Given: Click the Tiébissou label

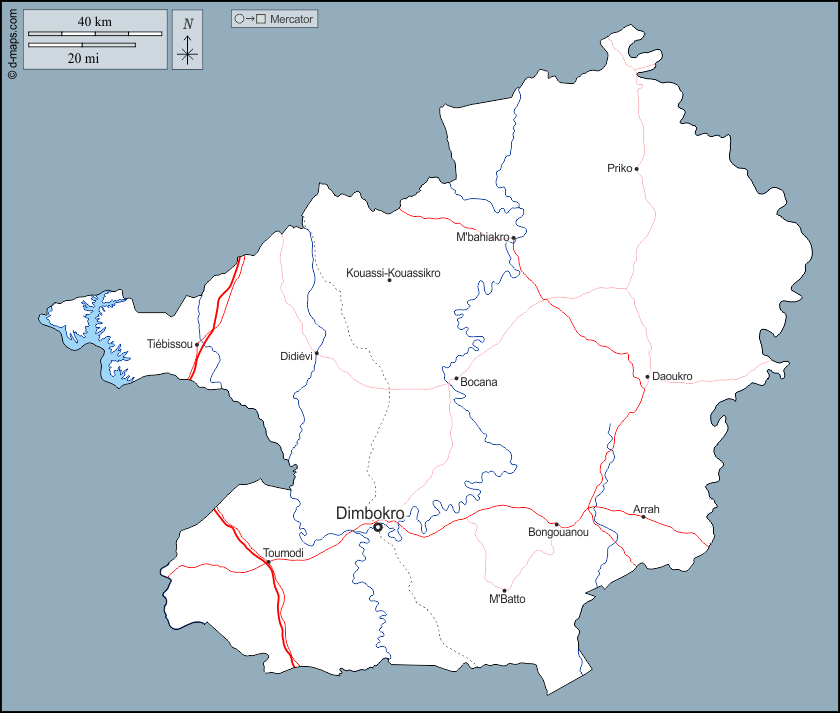Looking at the screenshot, I should 169,344.
